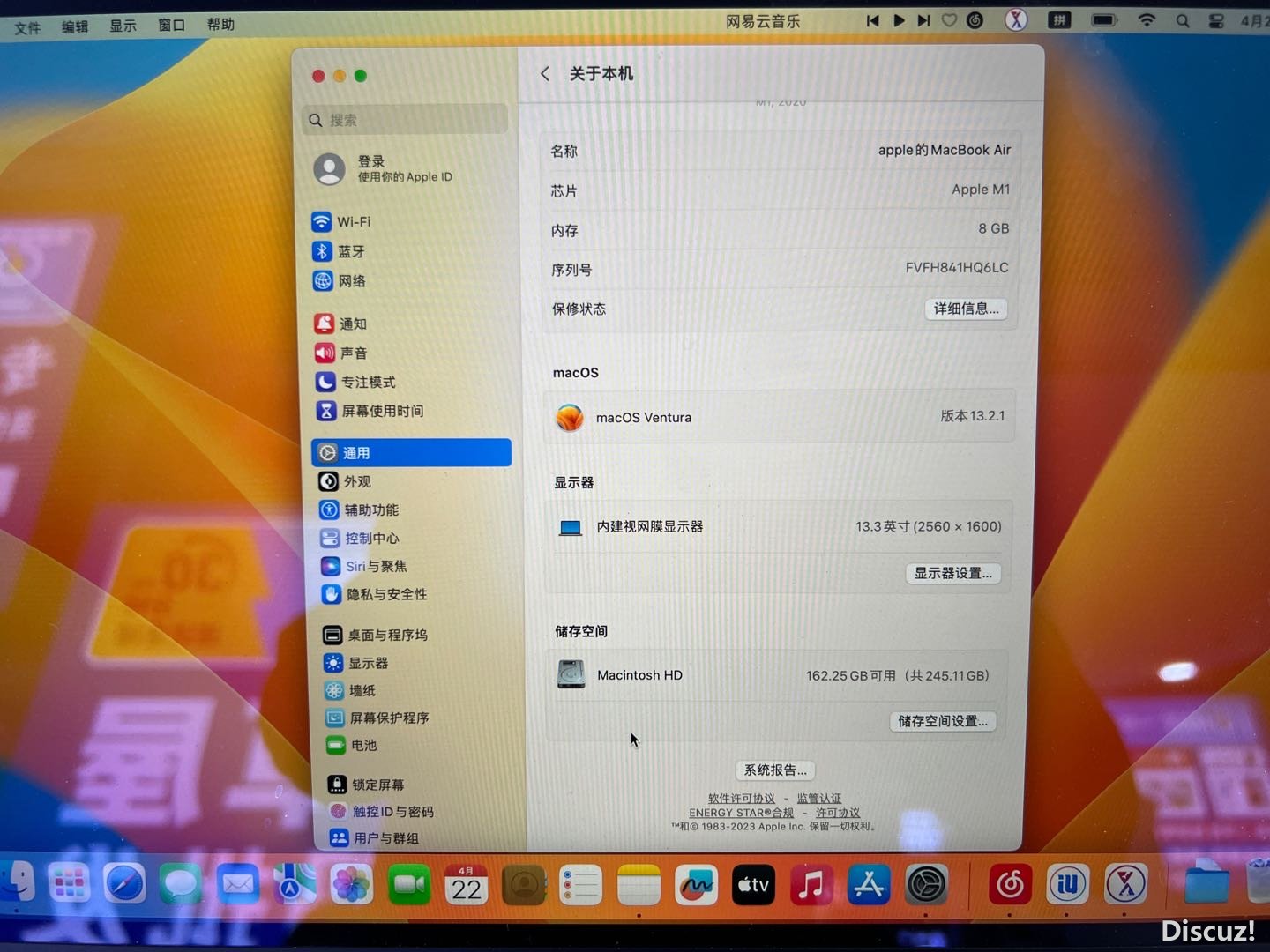Click next track in menu bar
1270x952 pixels.
923,20
